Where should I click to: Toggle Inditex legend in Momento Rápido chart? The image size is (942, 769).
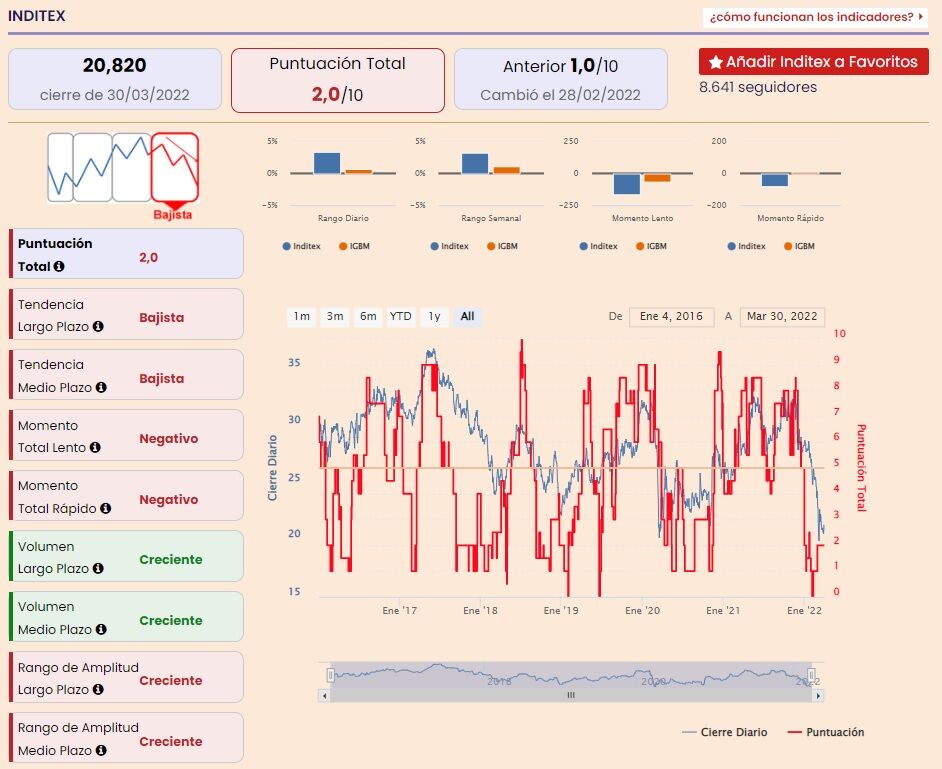746,246
